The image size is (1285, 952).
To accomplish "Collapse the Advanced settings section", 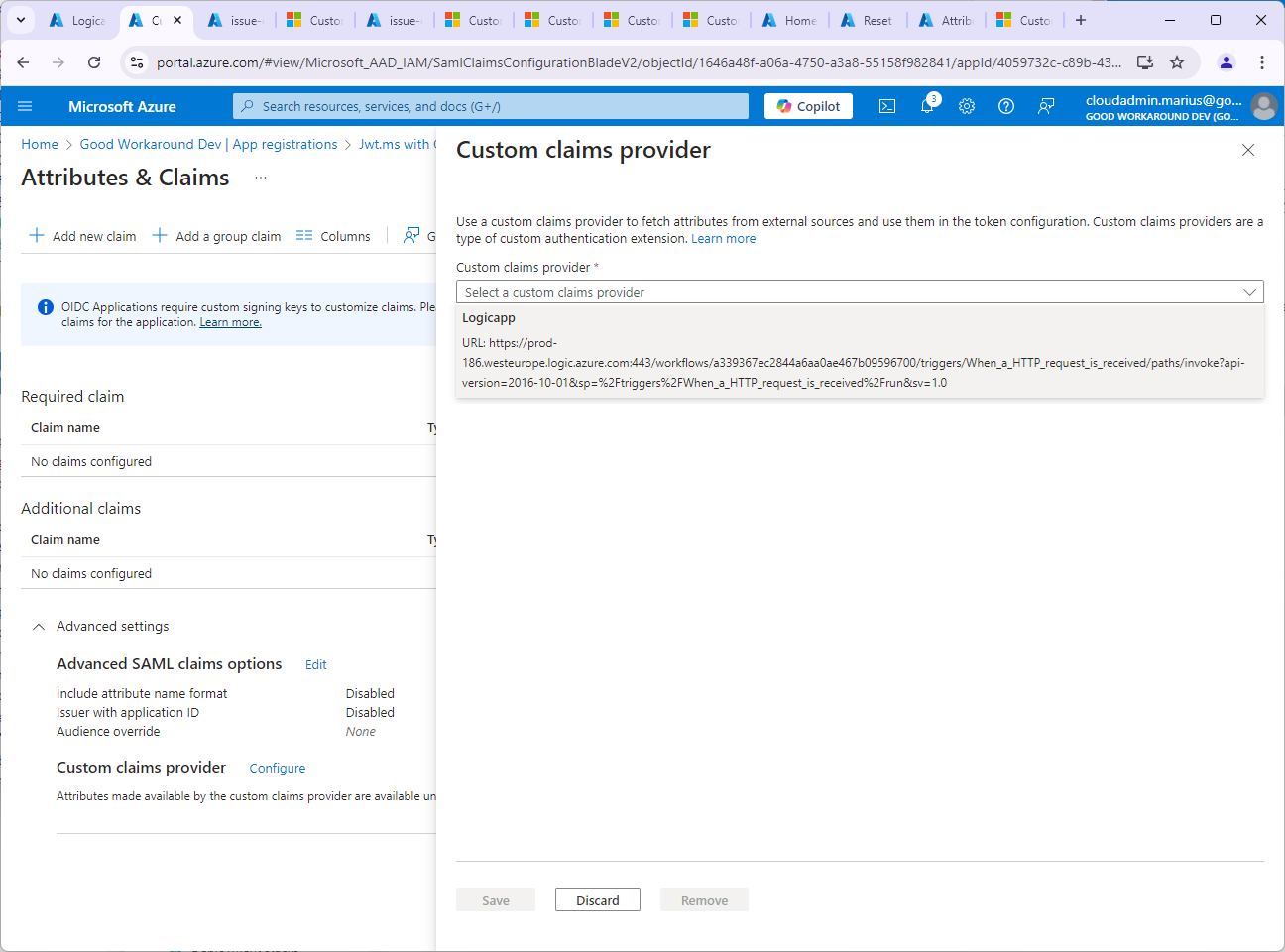I will pyautogui.click(x=39, y=627).
